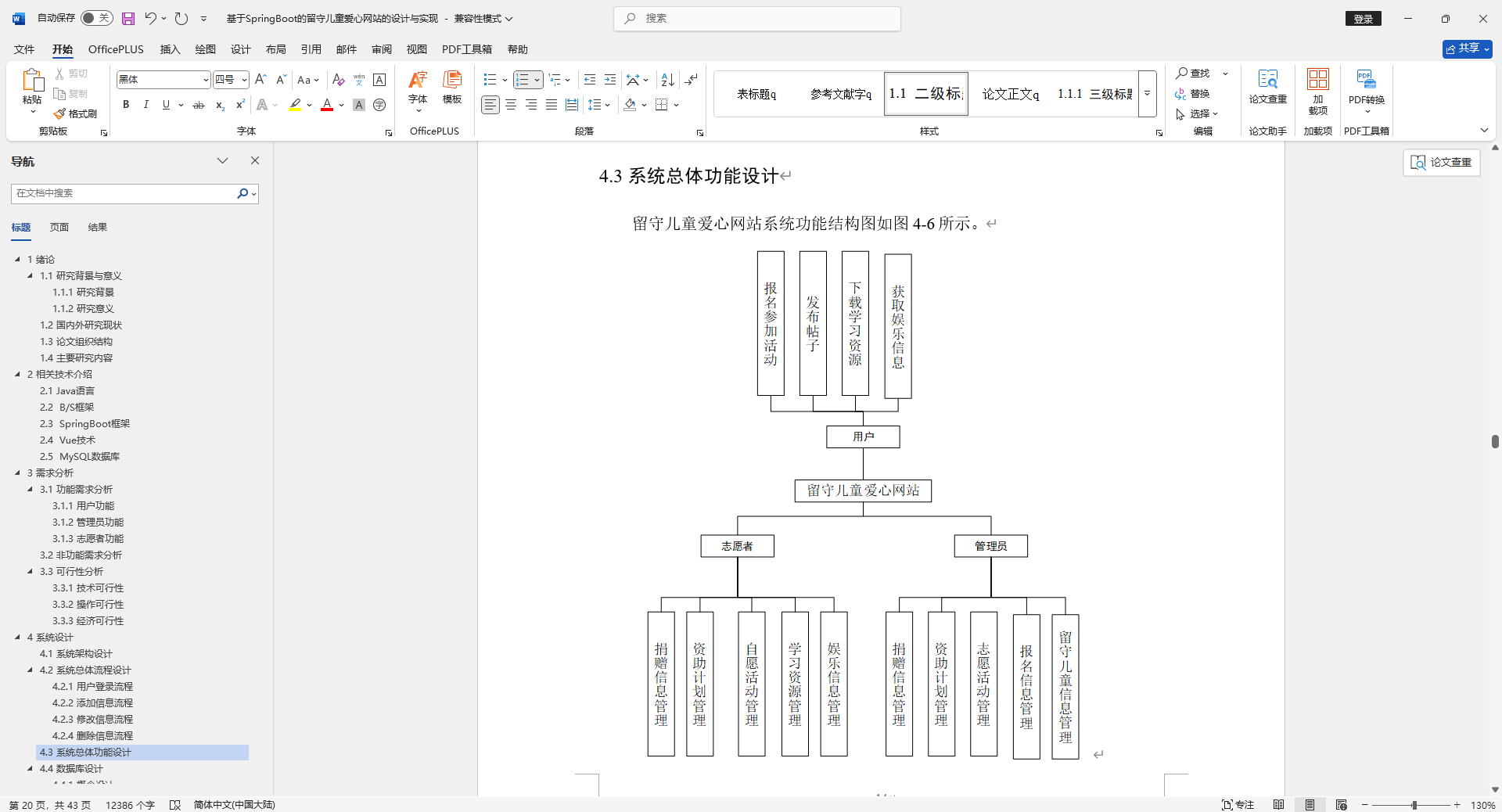Adjust the zoom slider at bottom right
1502x812 pixels.
click(x=1413, y=805)
